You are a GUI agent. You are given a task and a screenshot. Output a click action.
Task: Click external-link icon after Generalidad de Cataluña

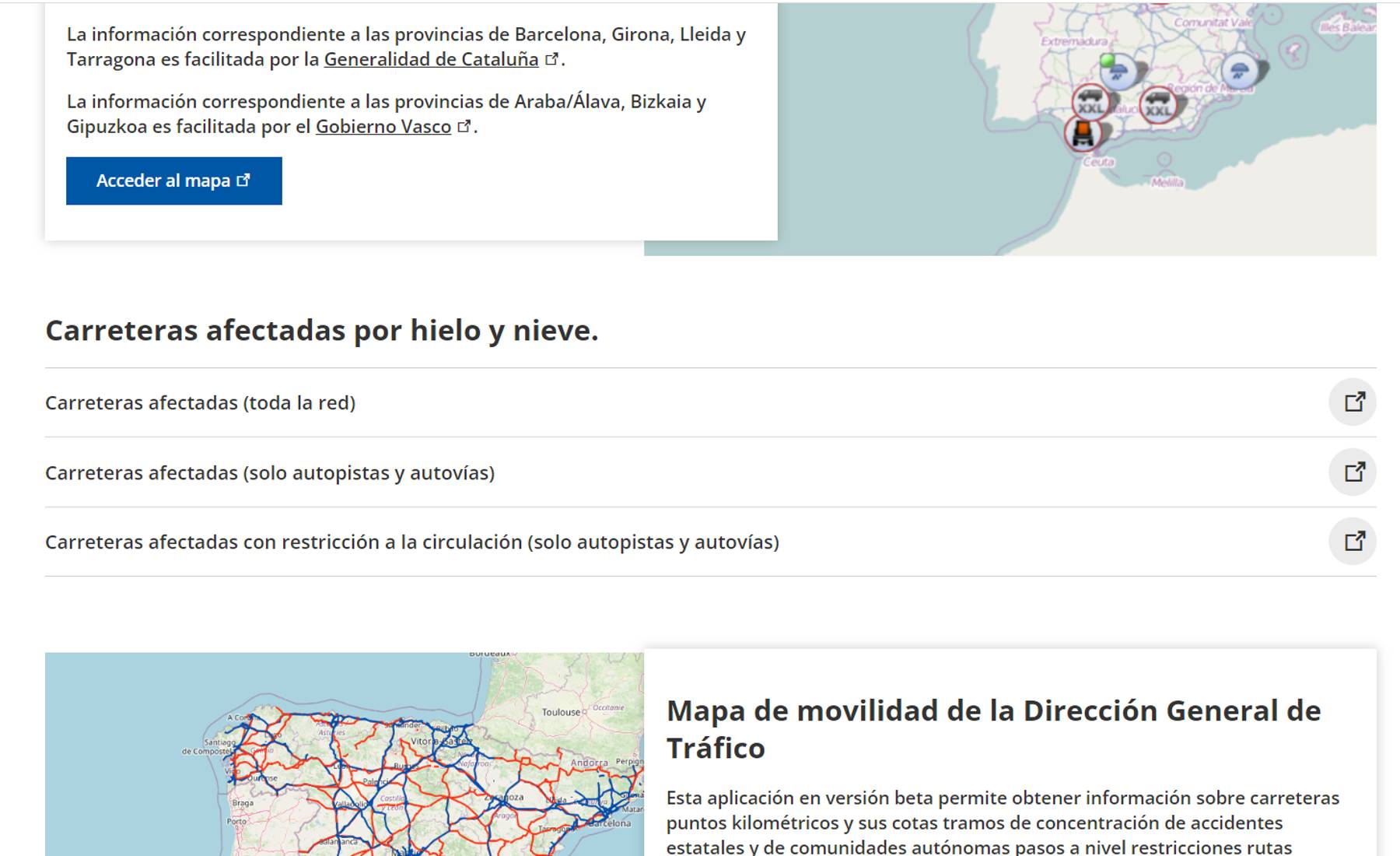(551, 59)
